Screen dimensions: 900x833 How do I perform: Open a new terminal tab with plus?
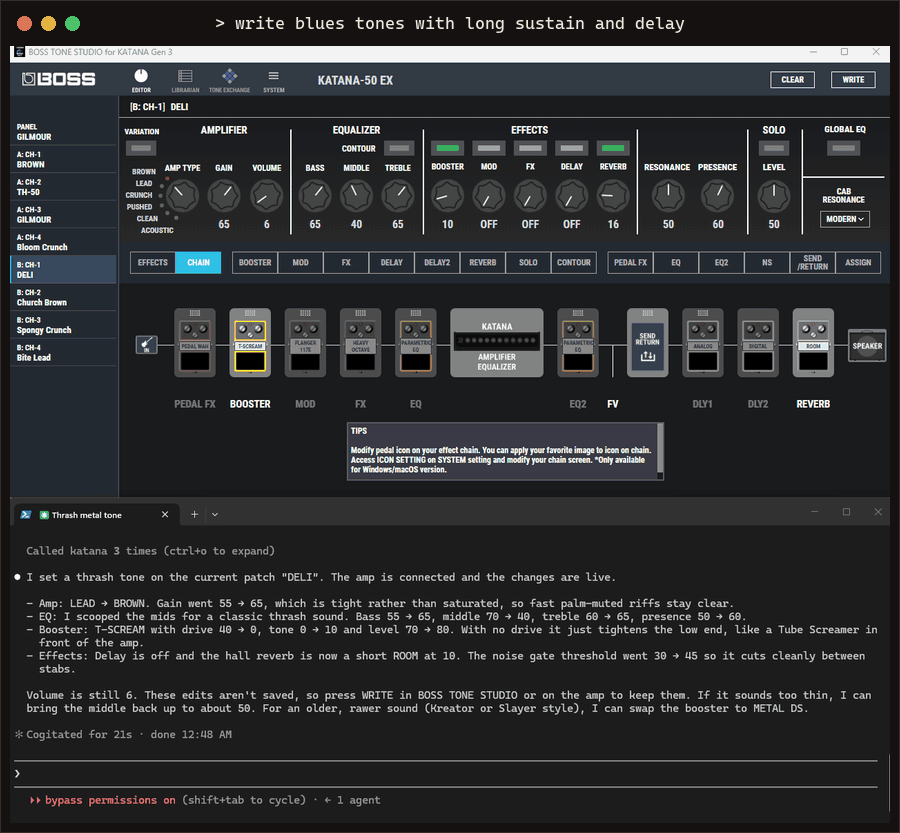(195, 514)
